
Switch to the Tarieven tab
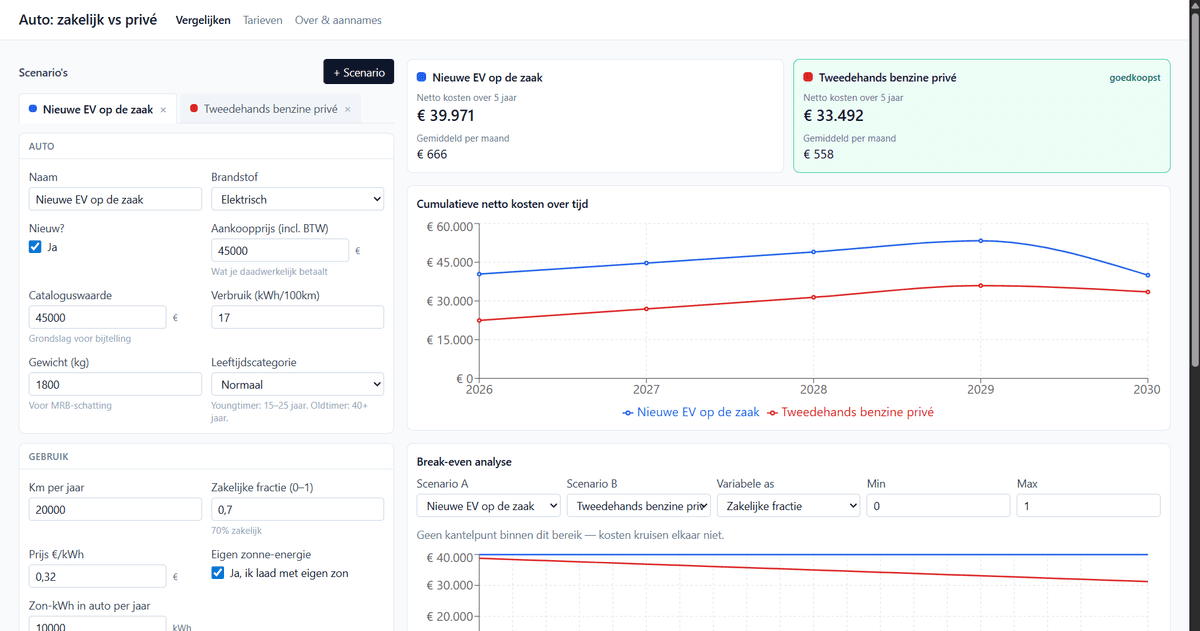pyautogui.click(x=263, y=20)
